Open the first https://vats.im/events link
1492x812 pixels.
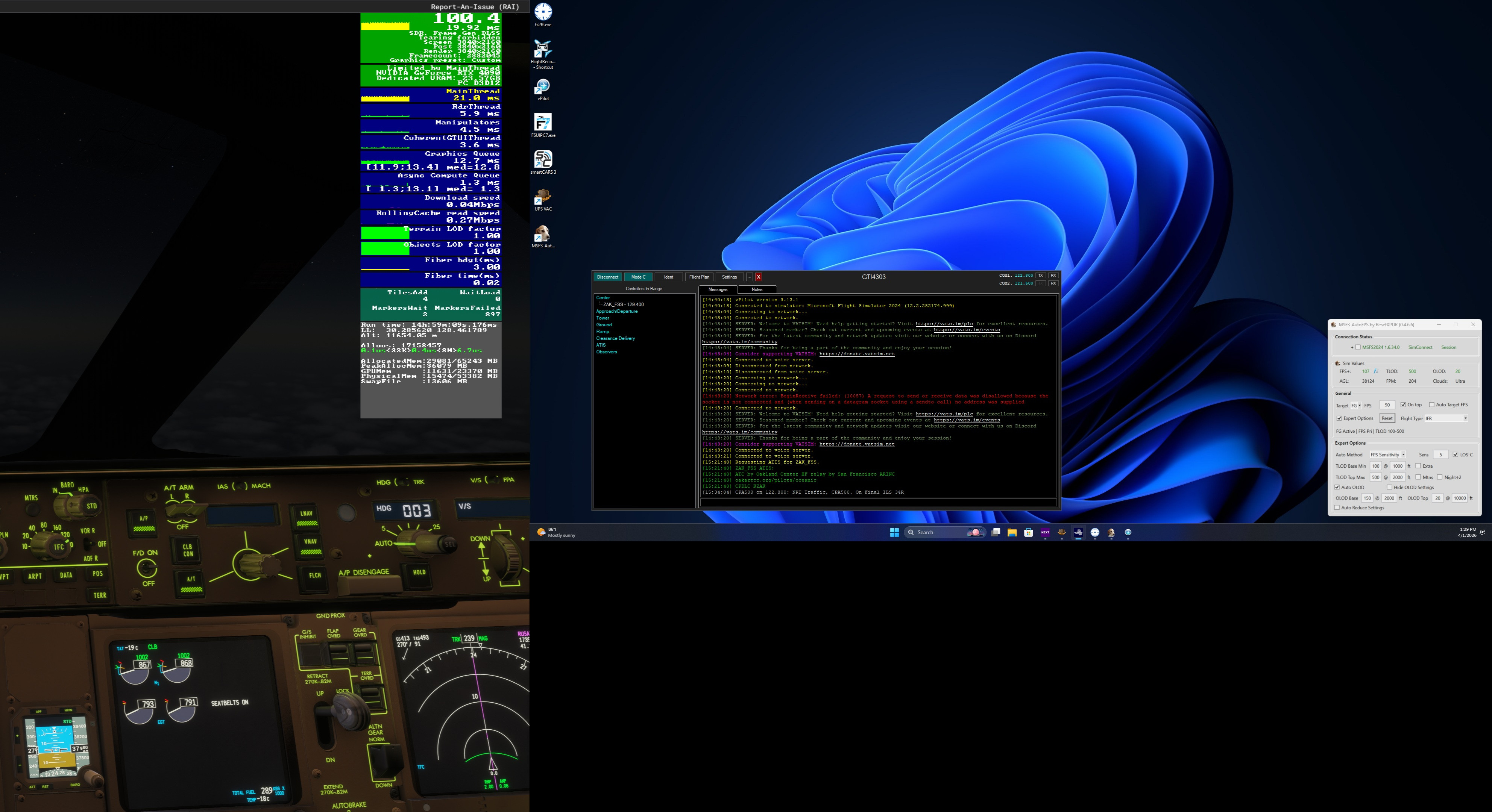tap(967, 330)
